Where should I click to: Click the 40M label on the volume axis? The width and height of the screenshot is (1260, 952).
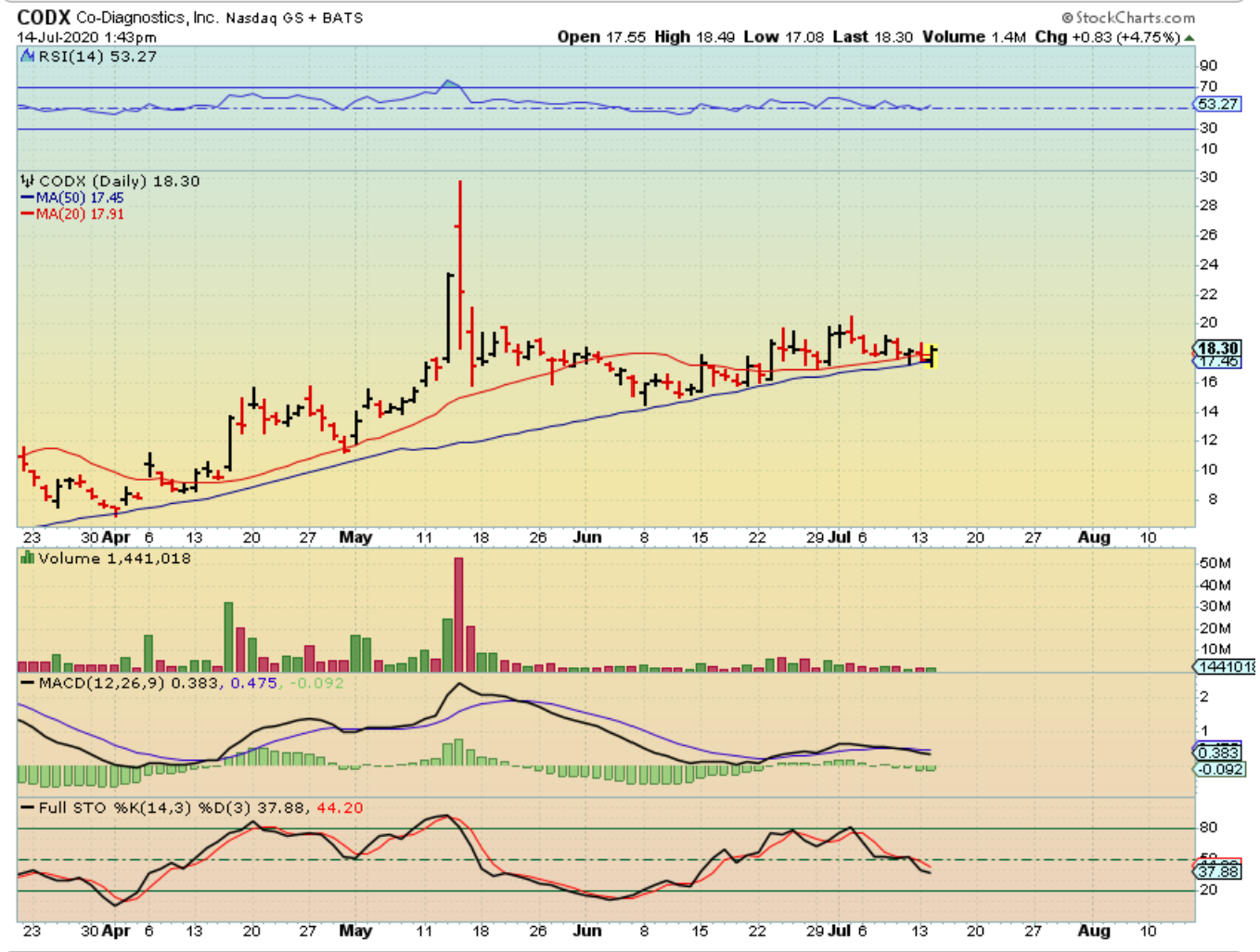pos(1215,585)
